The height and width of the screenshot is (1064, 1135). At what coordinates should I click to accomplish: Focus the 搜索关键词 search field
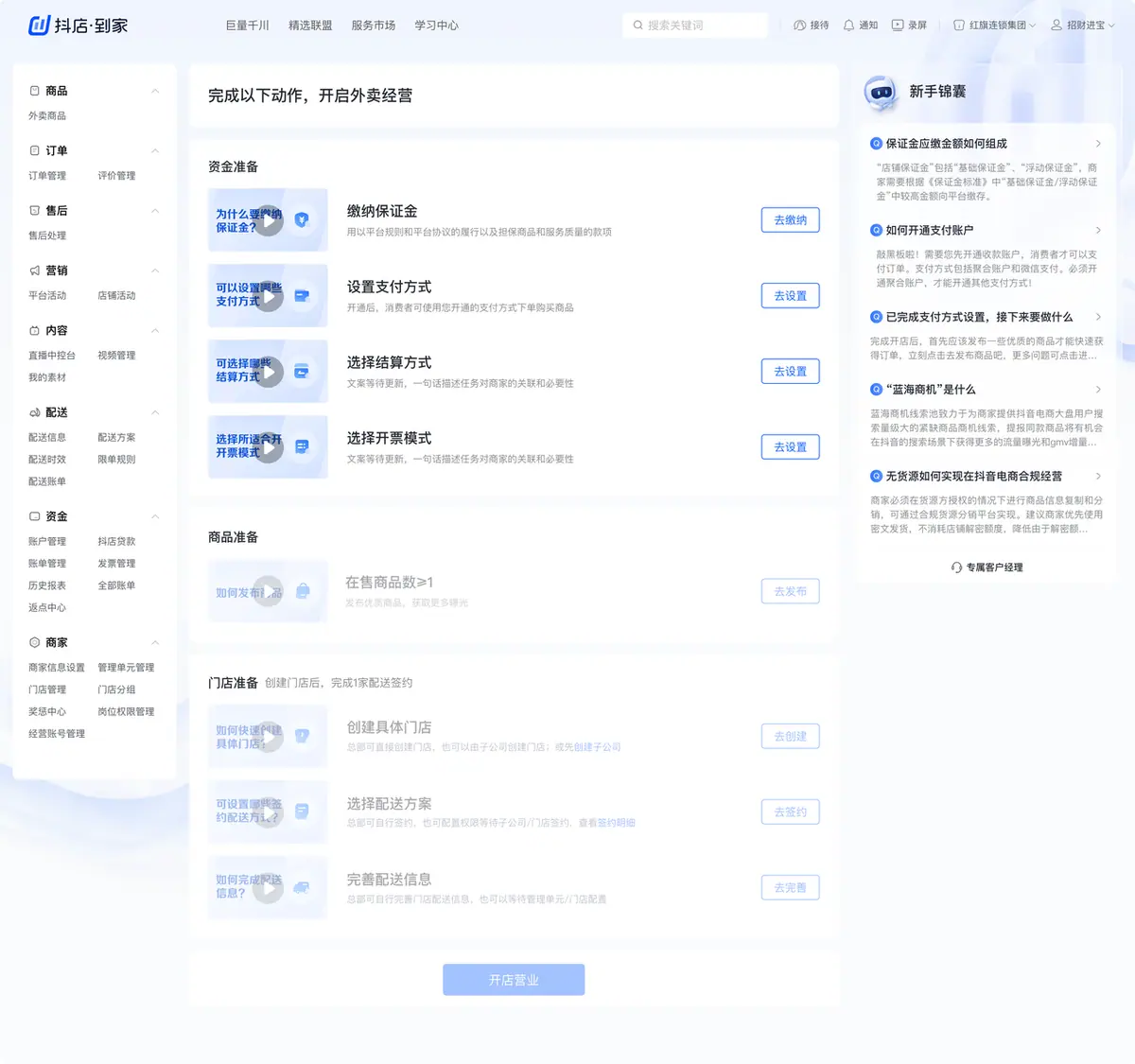click(x=695, y=26)
